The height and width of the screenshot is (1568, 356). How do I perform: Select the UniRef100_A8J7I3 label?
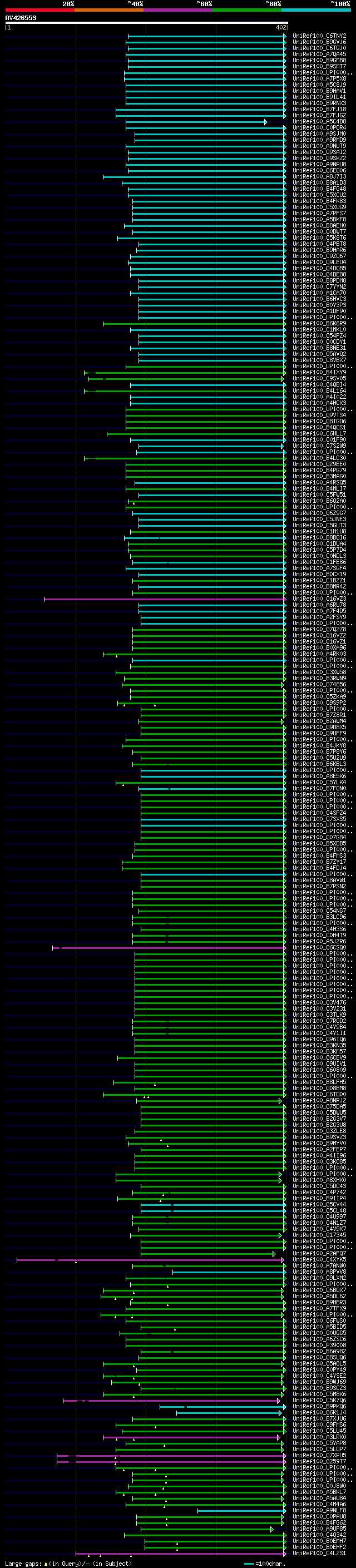[x=319, y=176]
